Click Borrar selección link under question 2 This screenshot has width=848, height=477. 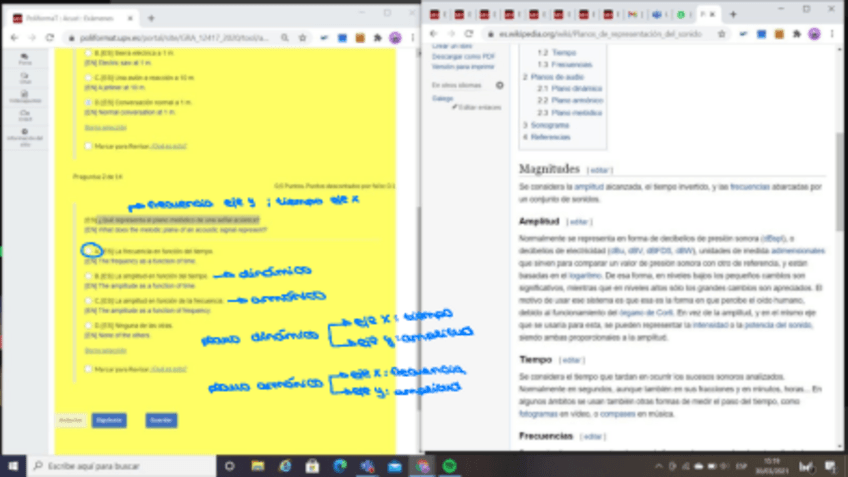coord(105,350)
